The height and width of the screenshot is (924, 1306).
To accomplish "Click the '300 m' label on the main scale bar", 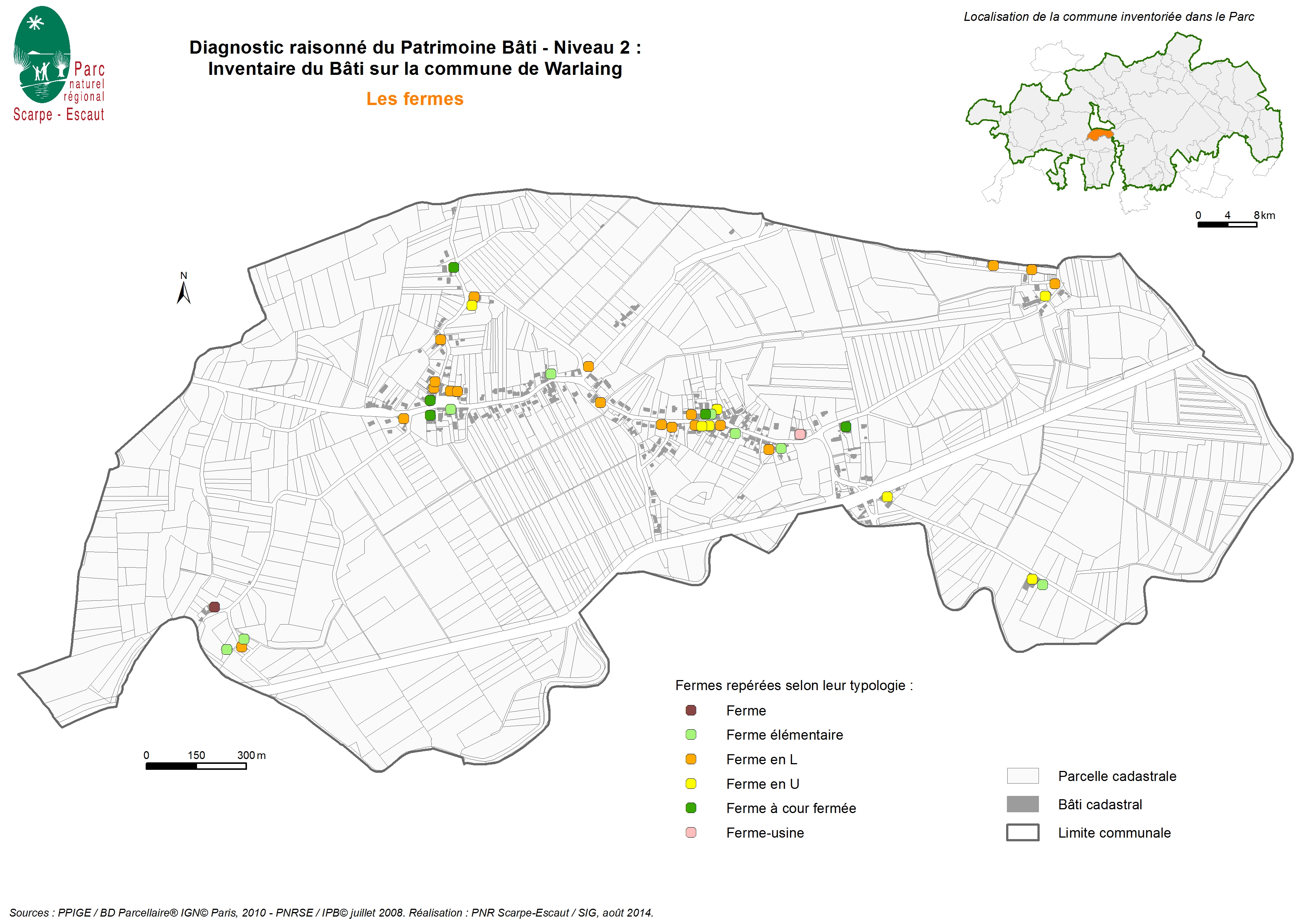I will pos(251,755).
